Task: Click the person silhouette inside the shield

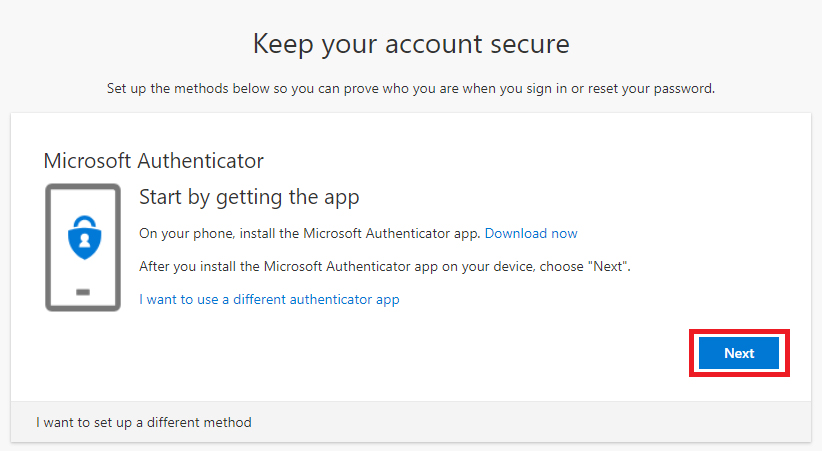Action: [x=84, y=240]
